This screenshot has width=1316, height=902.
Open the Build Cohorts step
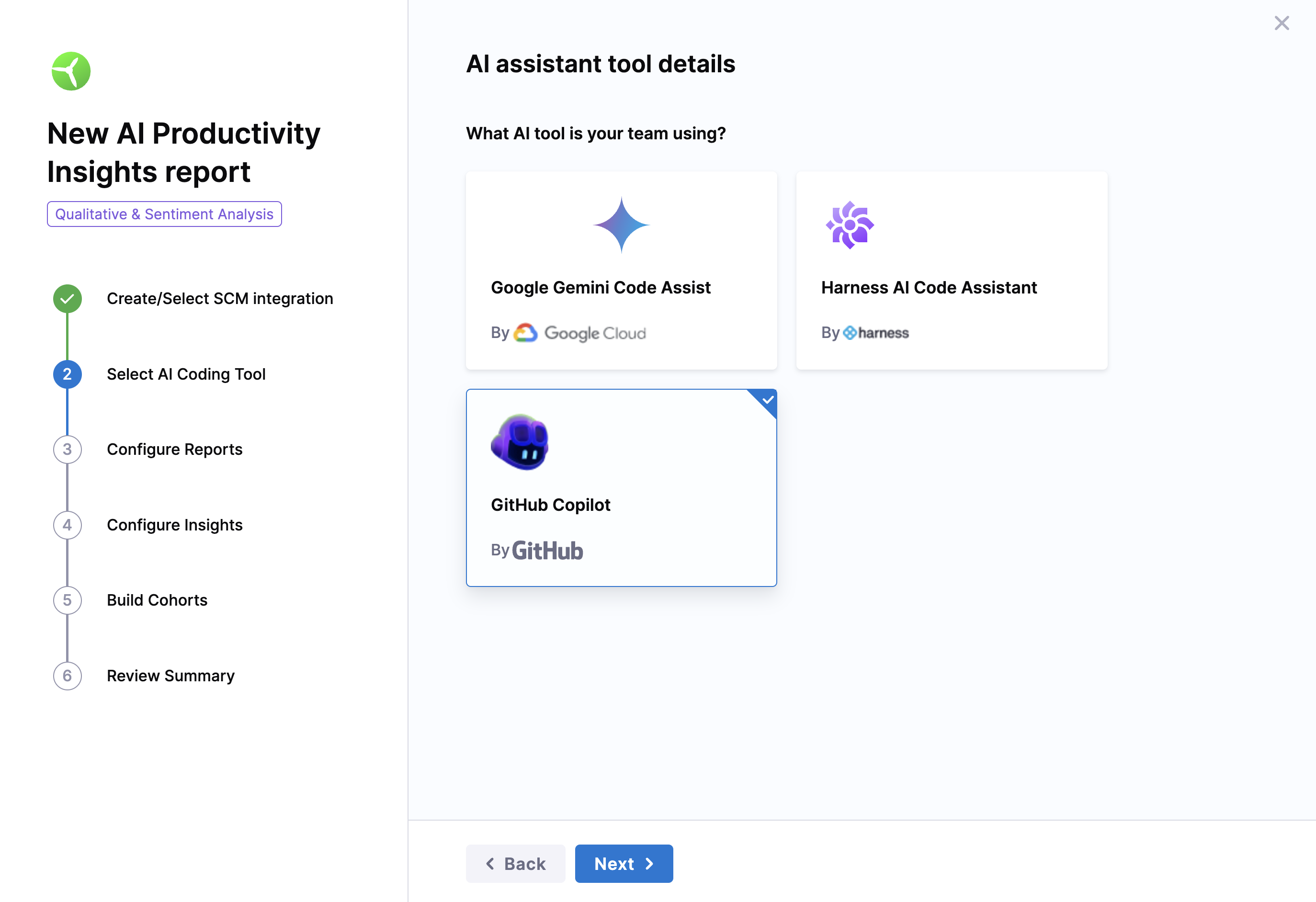click(x=157, y=600)
